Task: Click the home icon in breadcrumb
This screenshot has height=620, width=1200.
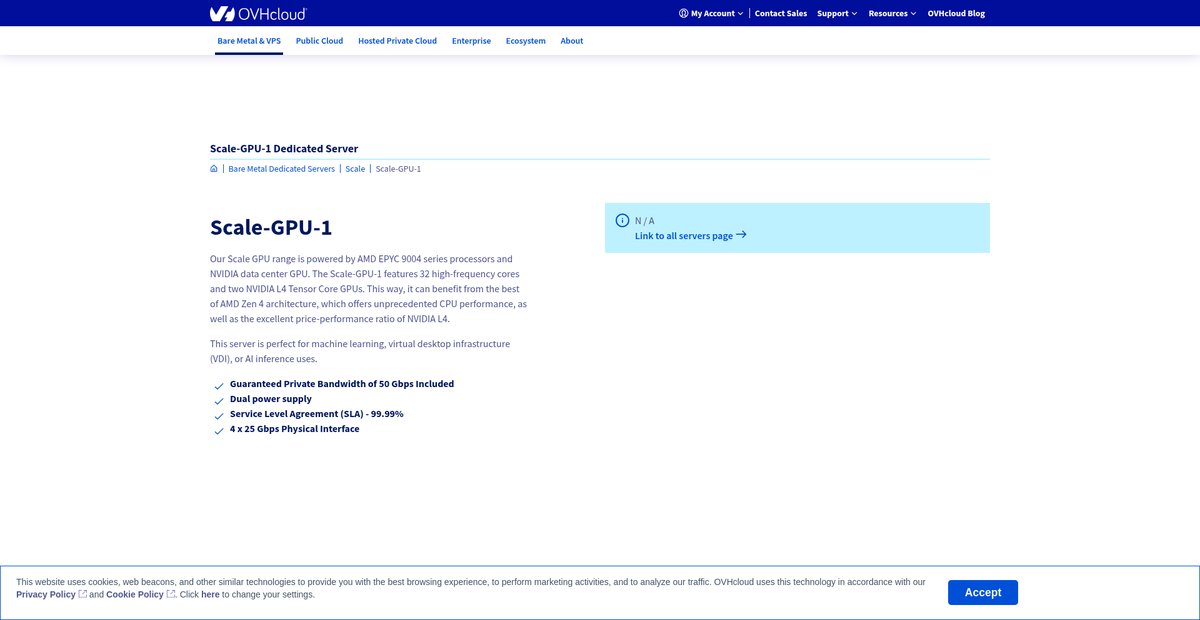Action: tap(214, 169)
